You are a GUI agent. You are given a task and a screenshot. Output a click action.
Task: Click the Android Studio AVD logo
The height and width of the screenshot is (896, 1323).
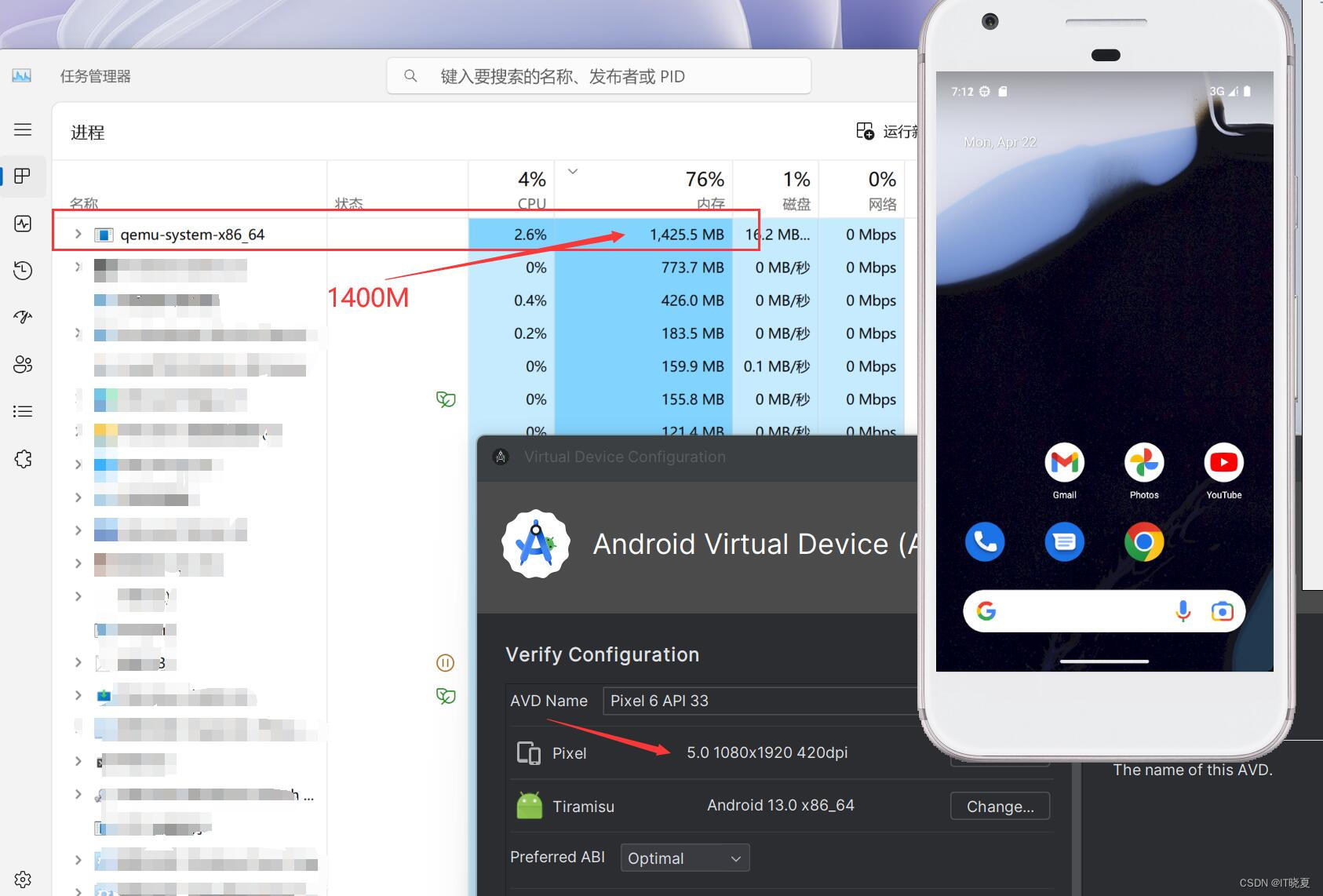(536, 544)
